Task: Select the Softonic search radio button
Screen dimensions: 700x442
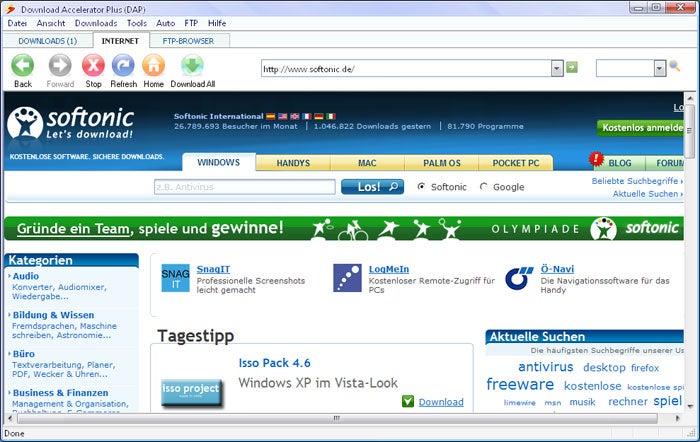Action: point(421,187)
